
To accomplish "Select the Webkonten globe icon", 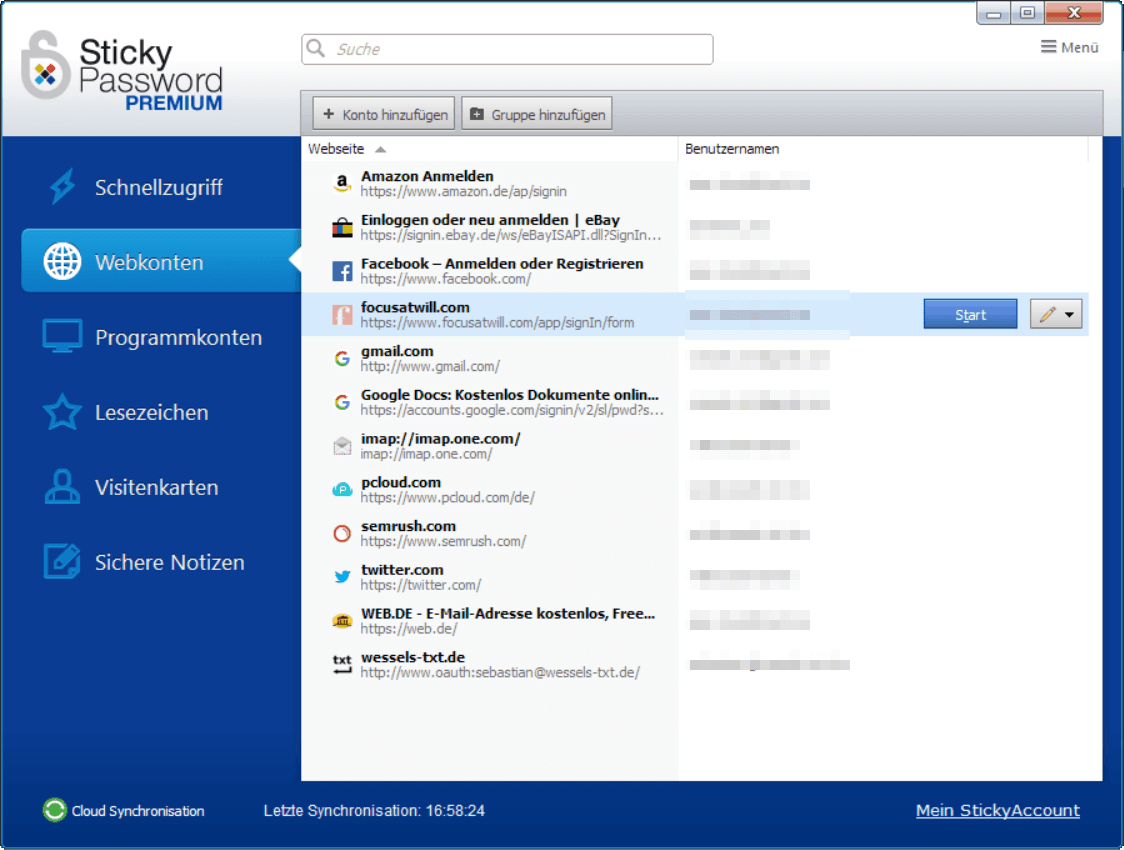I will pos(62,261).
